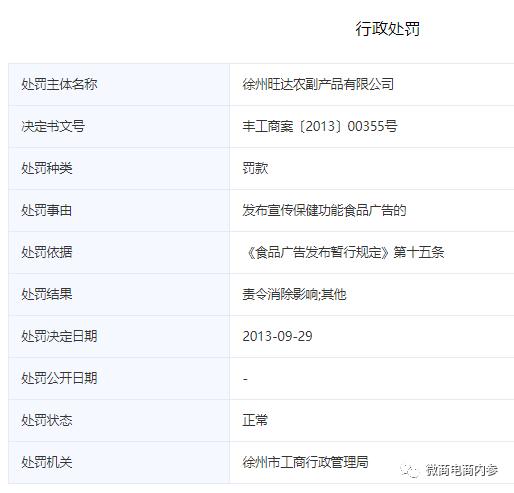The height and width of the screenshot is (493, 514).
Task: Select reason text 发布宣传保健功能食品广告的
Action: [x=324, y=210]
